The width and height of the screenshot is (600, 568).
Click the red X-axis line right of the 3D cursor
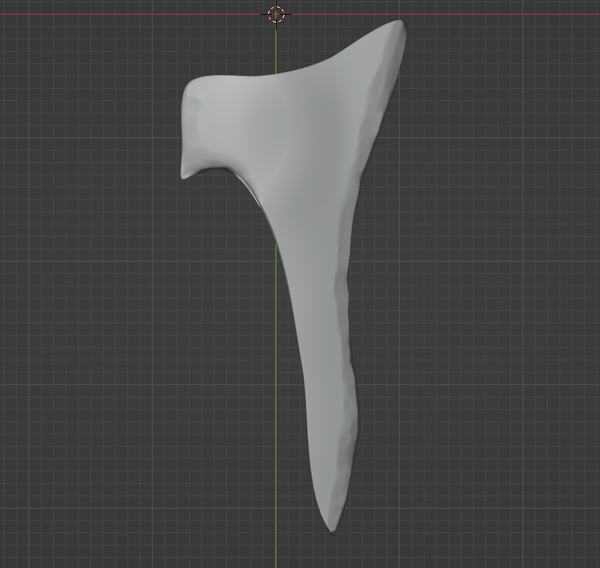click(480, 15)
